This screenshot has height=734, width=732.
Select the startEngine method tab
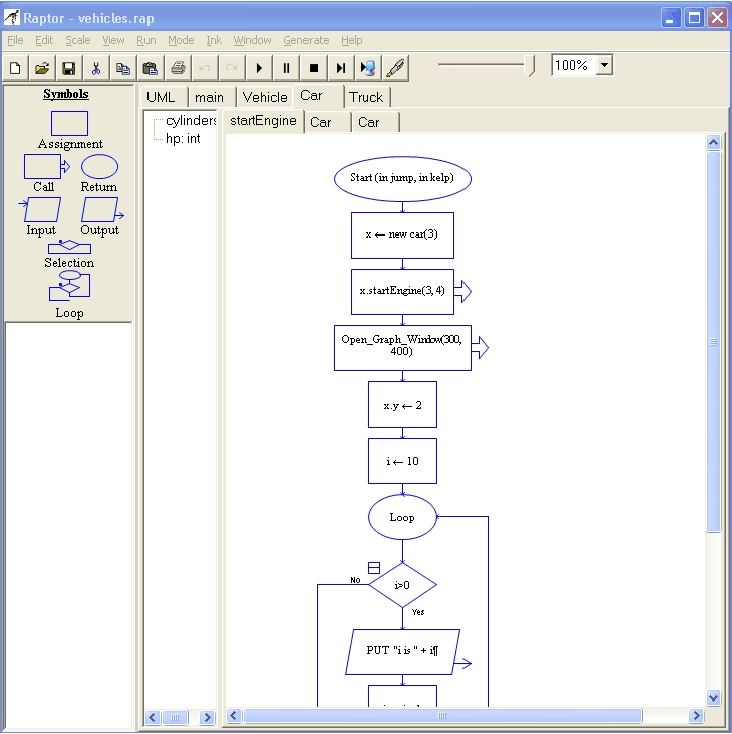[x=263, y=121]
